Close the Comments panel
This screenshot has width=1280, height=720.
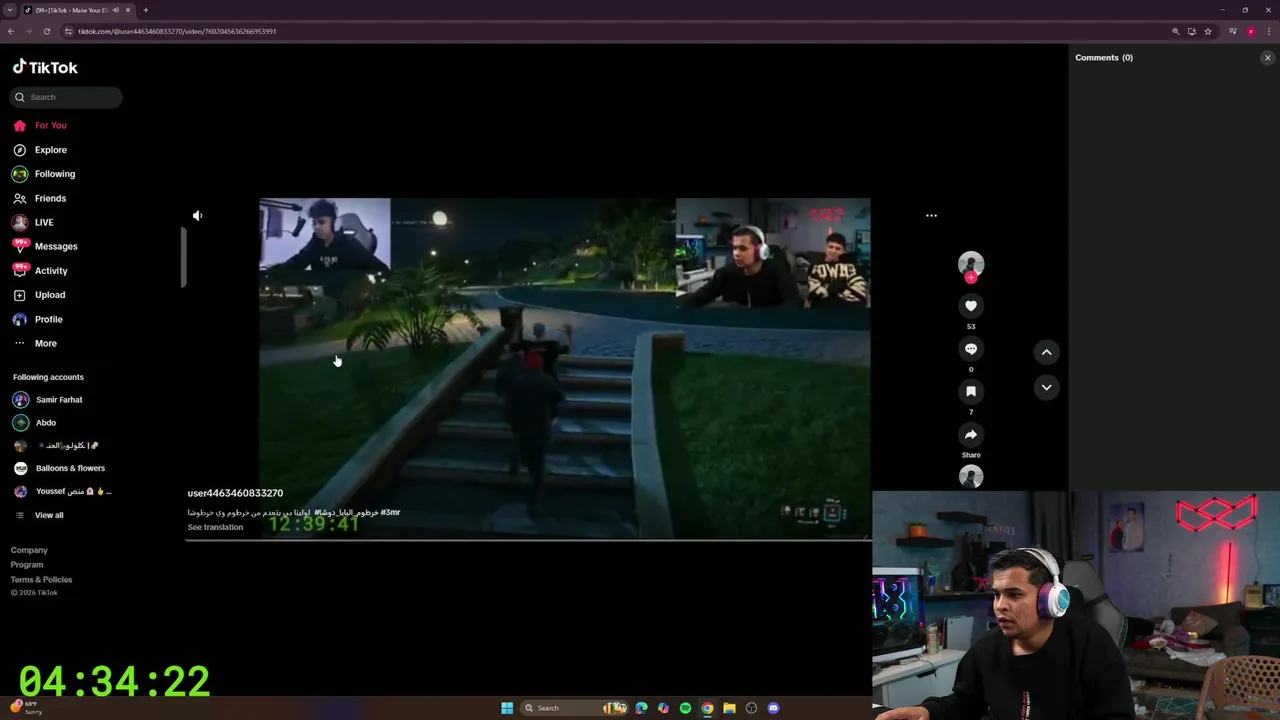(1267, 58)
